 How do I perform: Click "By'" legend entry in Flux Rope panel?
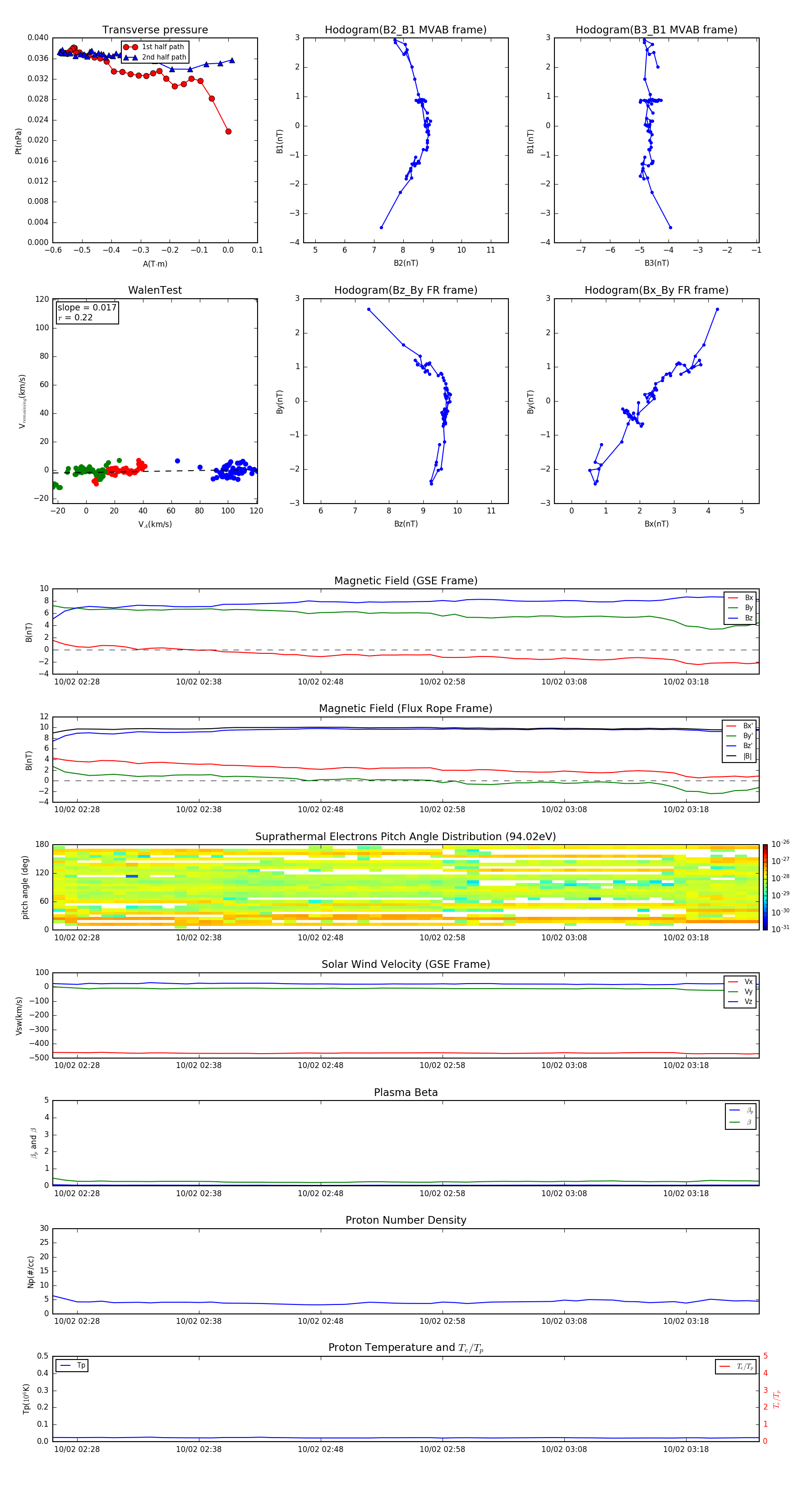(x=740, y=736)
